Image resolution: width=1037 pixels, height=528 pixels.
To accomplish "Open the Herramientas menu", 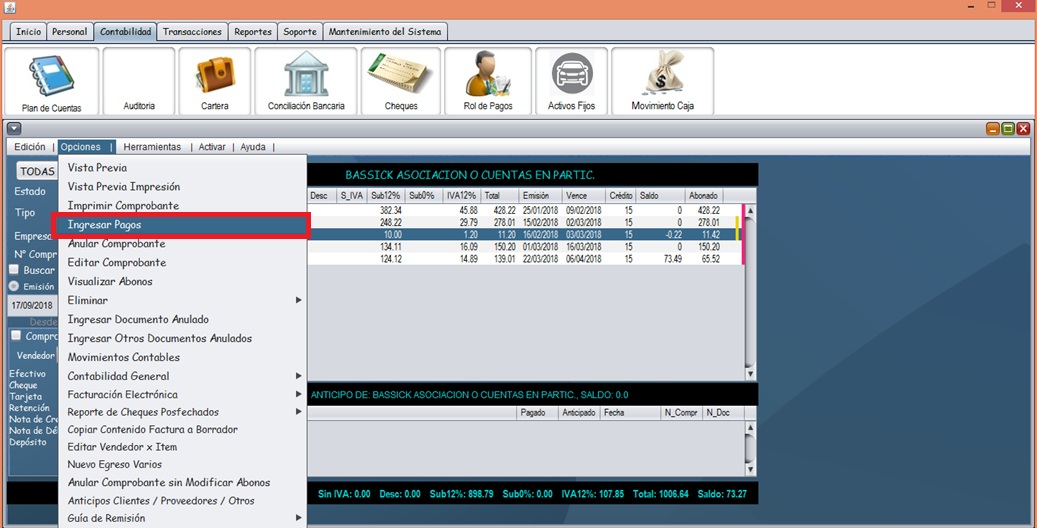I will (x=152, y=147).
